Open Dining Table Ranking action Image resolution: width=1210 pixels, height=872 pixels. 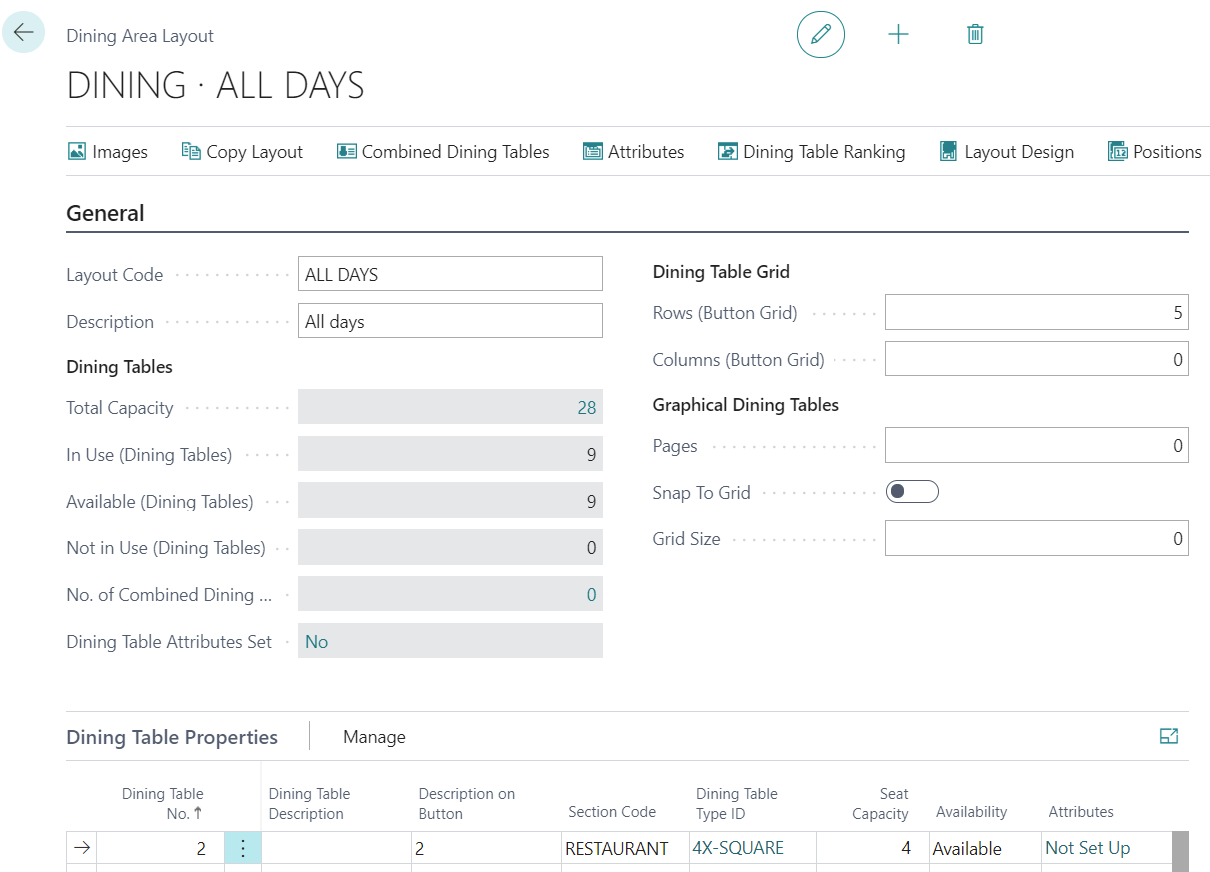pos(811,152)
